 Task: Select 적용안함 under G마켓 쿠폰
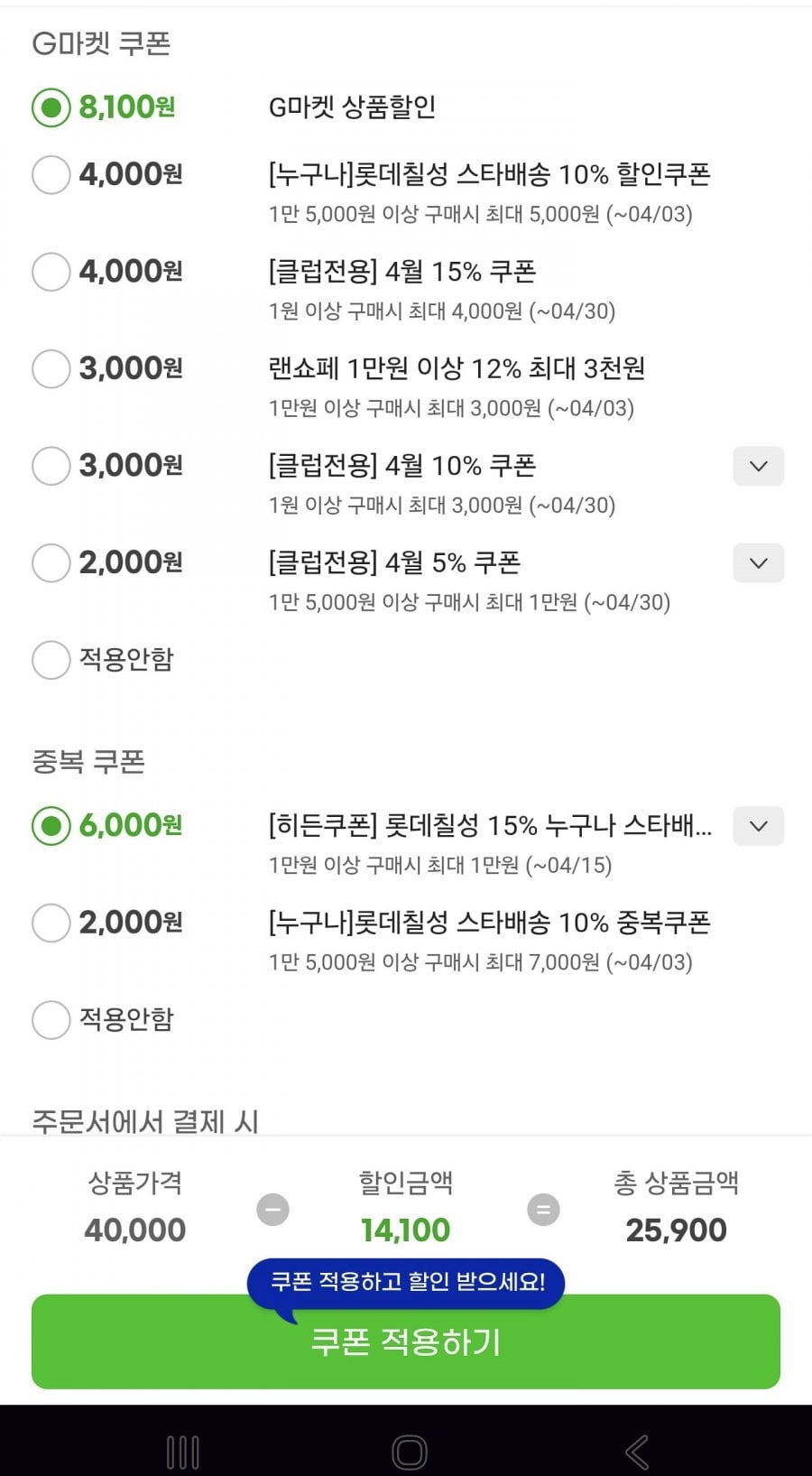point(51,660)
